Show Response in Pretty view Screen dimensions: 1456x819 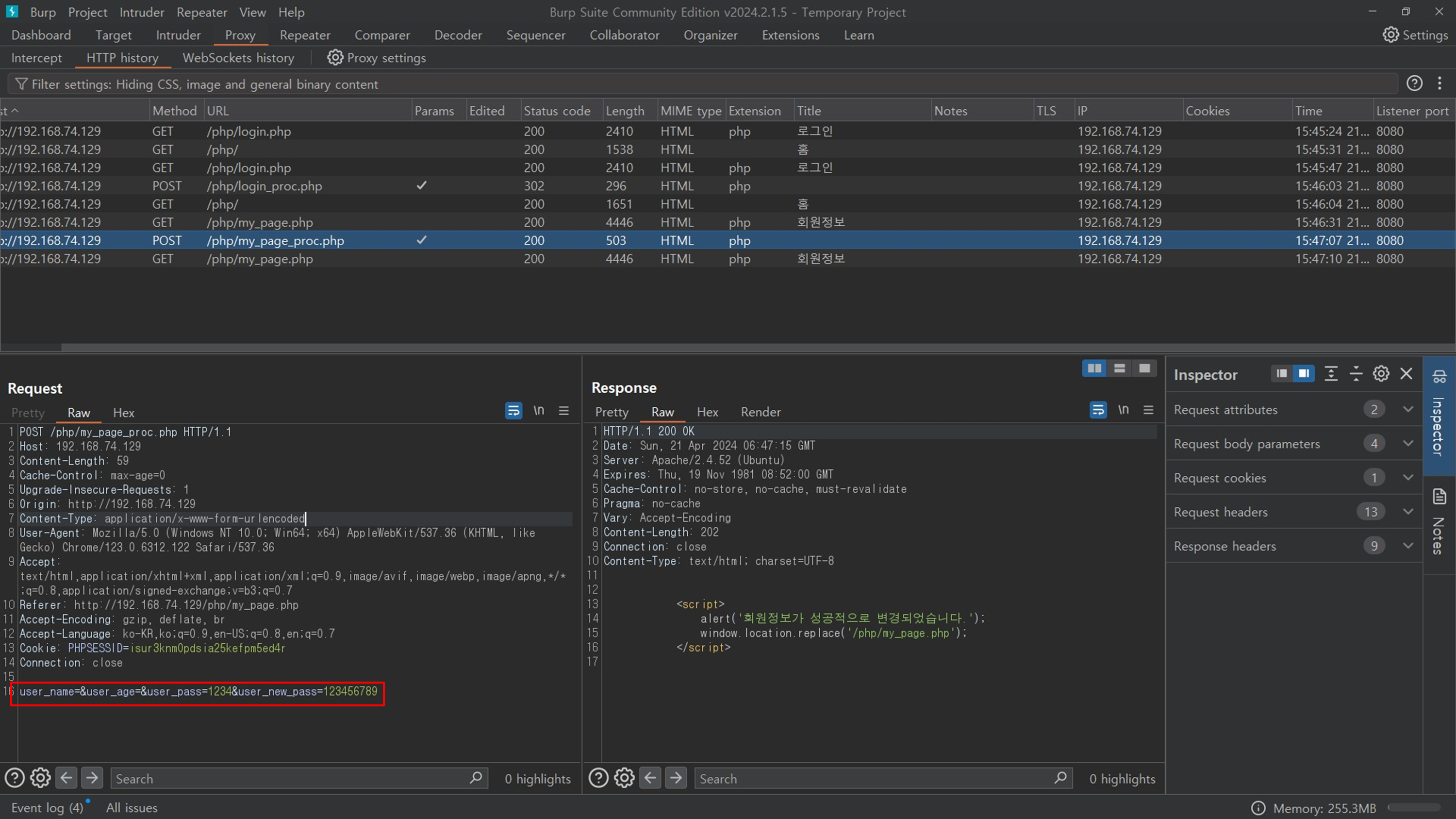pyautogui.click(x=612, y=412)
